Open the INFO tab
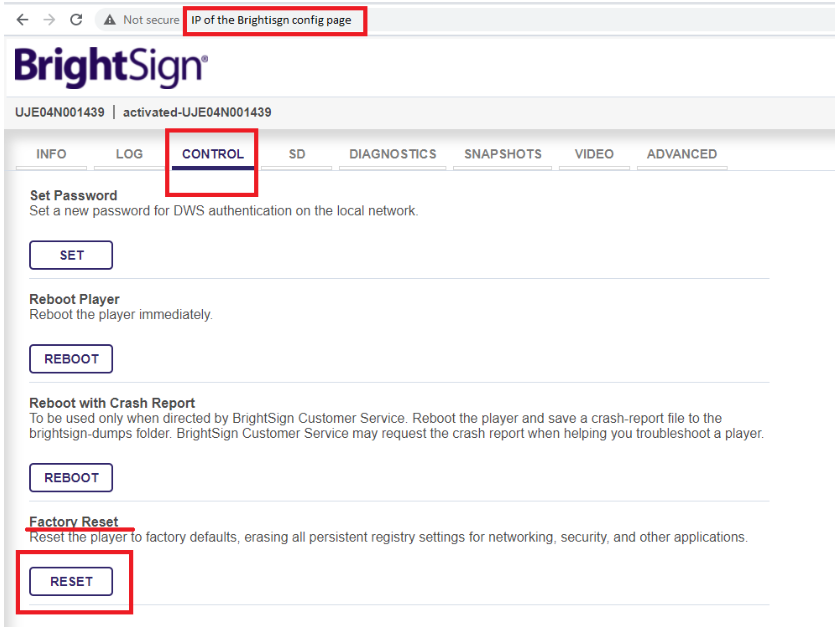Viewport: 837px width, 628px height. tap(51, 154)
